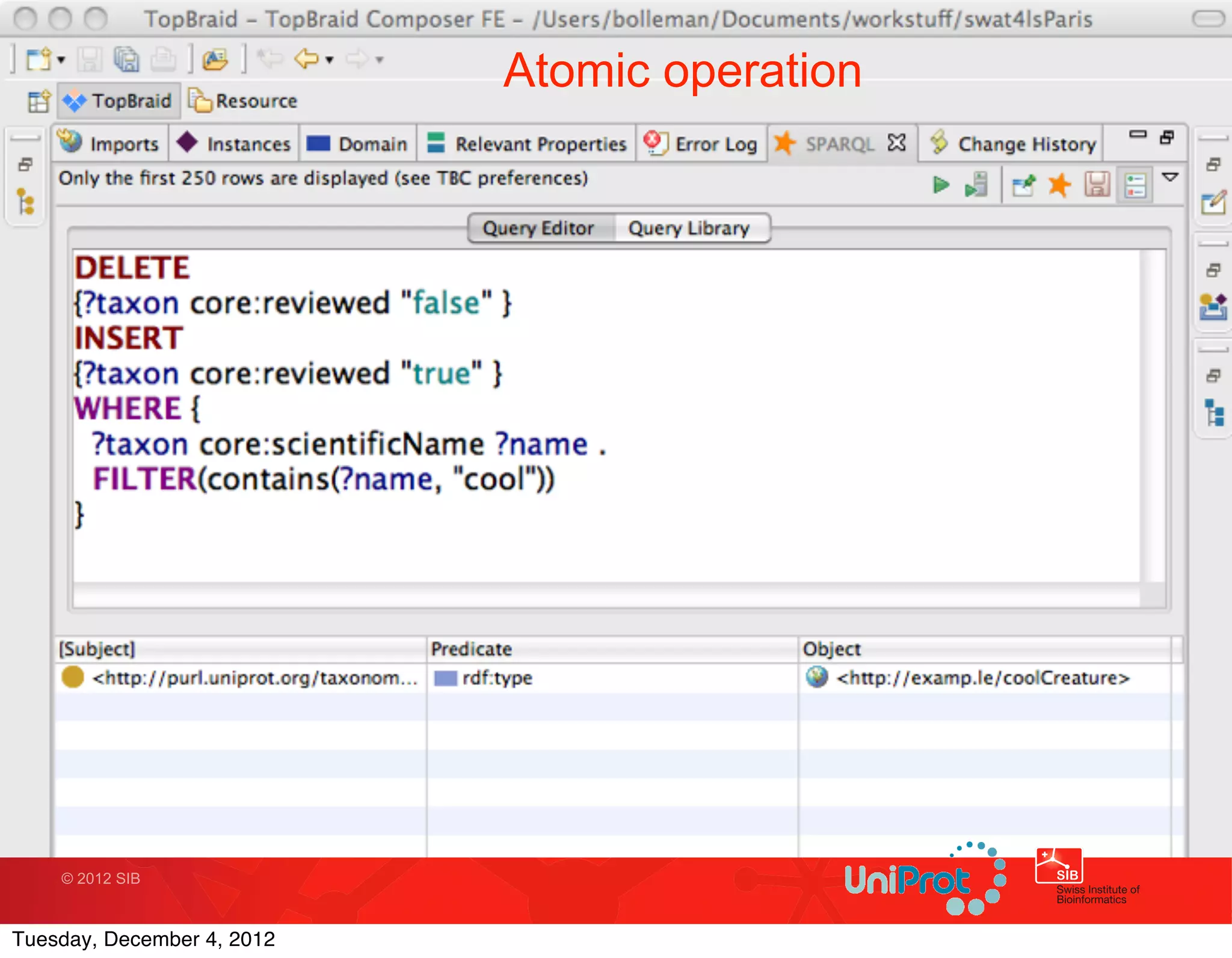Click the Save All toolbar icon
The image size is (1232, 958).
point(126,59)
